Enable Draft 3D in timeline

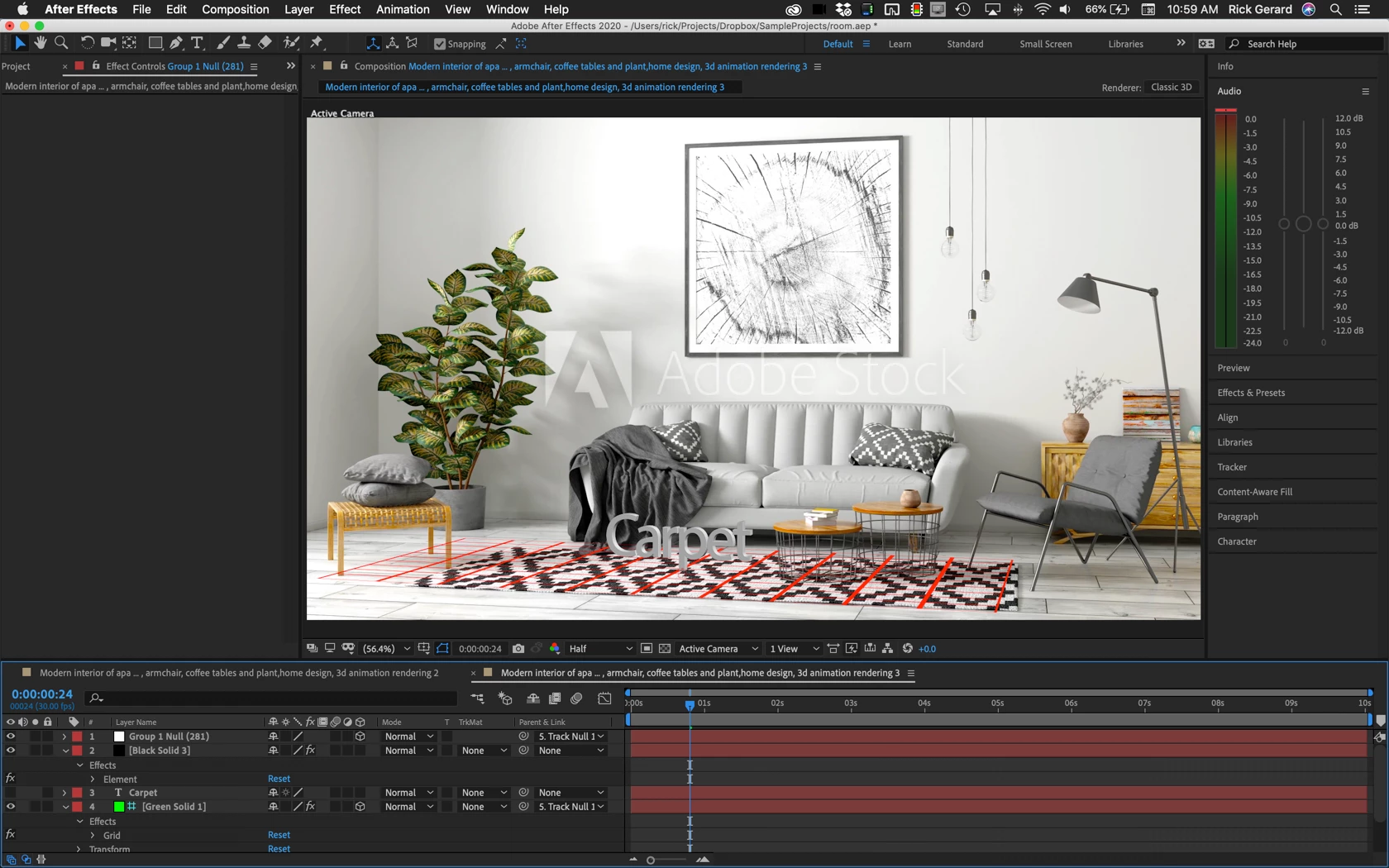click(505, 699)
